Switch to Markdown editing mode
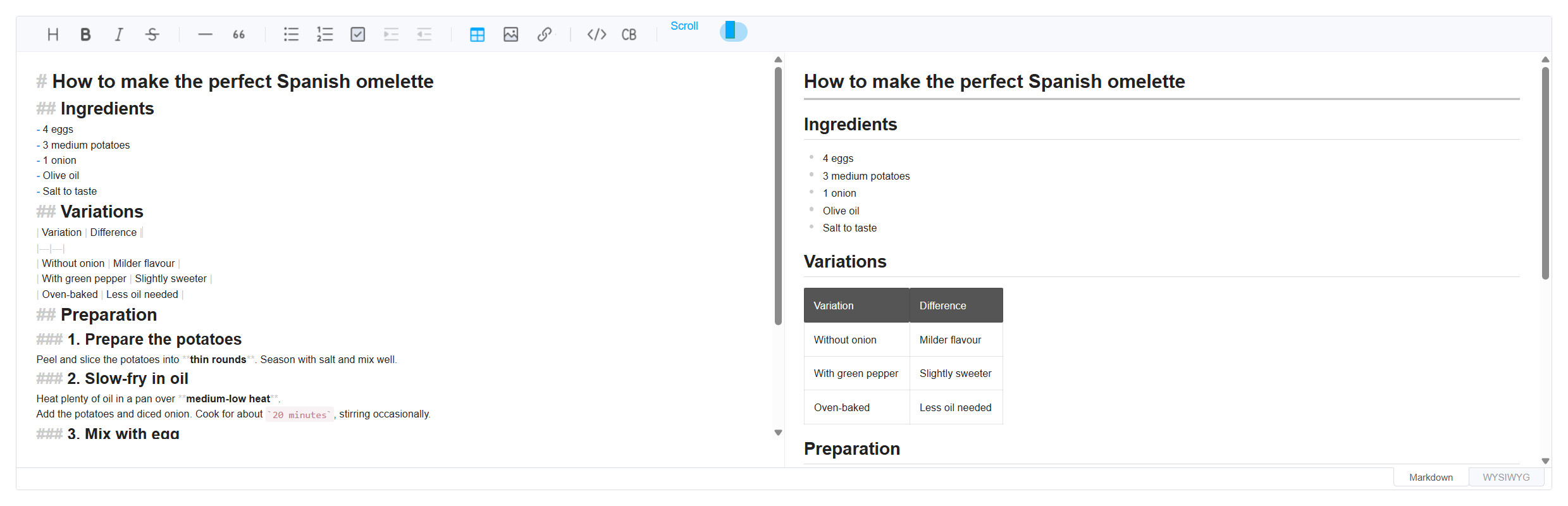1568x506 pixels. [x=1430, y=477]
